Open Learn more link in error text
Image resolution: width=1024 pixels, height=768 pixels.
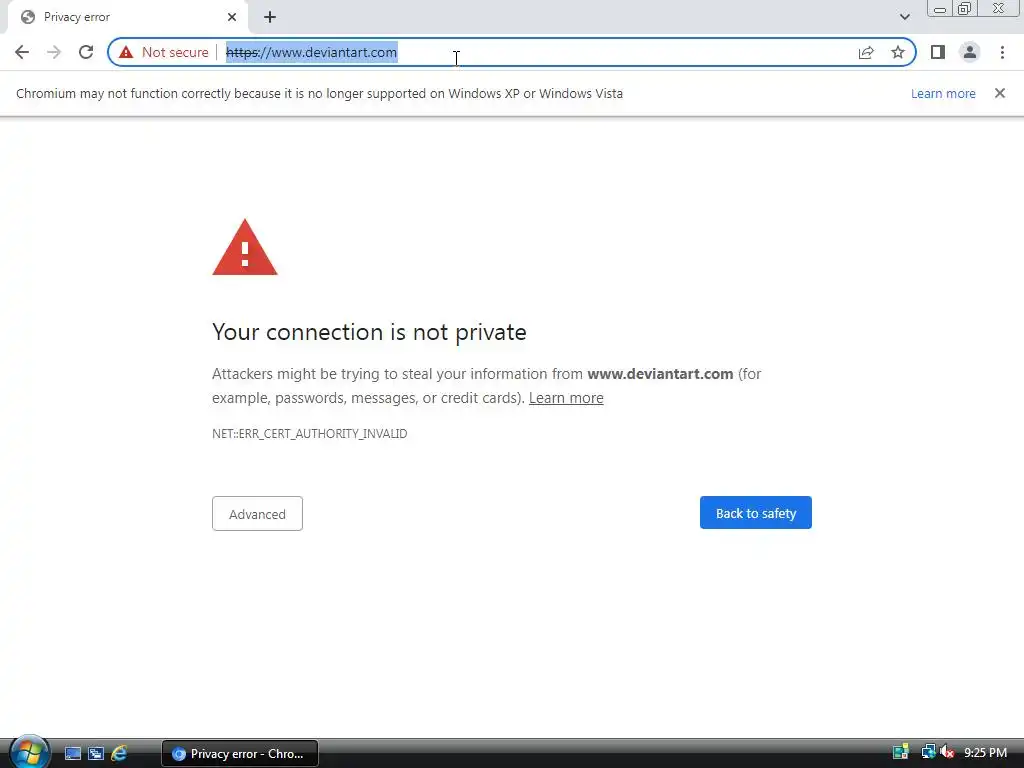click(x=566, y=398)
